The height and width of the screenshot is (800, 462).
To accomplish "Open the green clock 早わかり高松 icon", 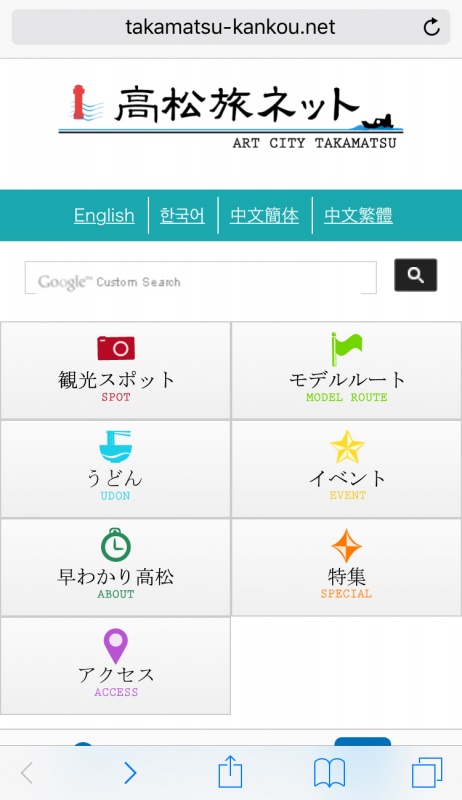I will tap(116, 545).
